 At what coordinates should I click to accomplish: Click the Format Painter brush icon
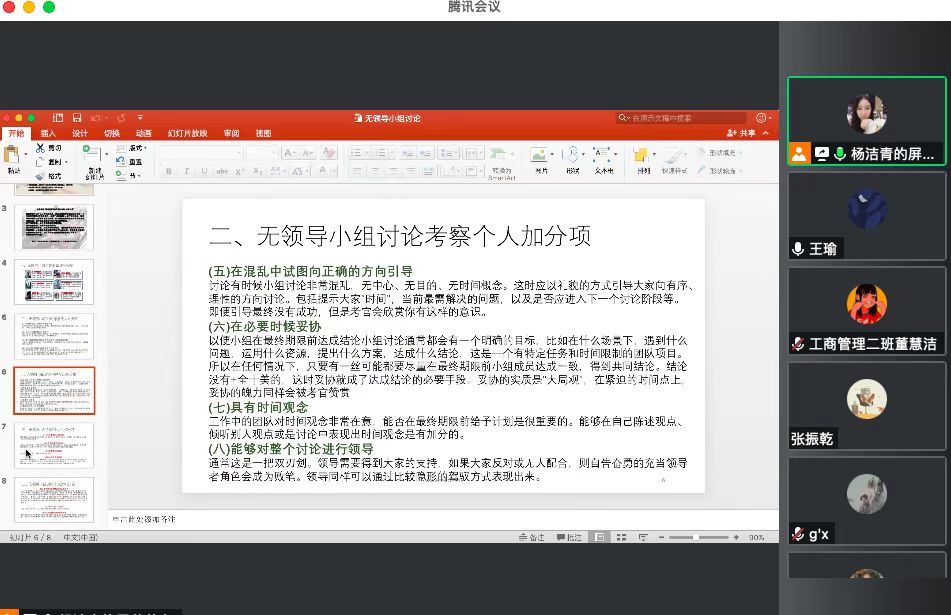(x=40, y=176)
